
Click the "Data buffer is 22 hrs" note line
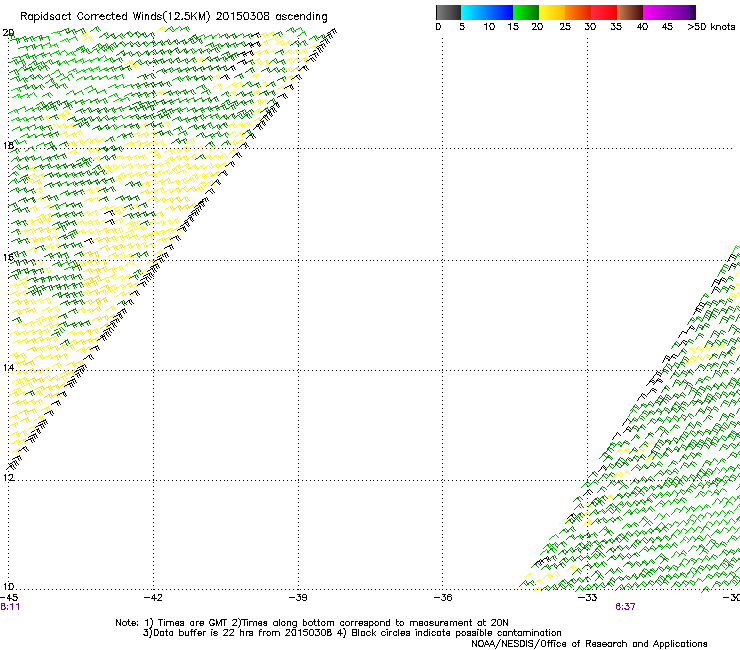[x=352, y=633]
